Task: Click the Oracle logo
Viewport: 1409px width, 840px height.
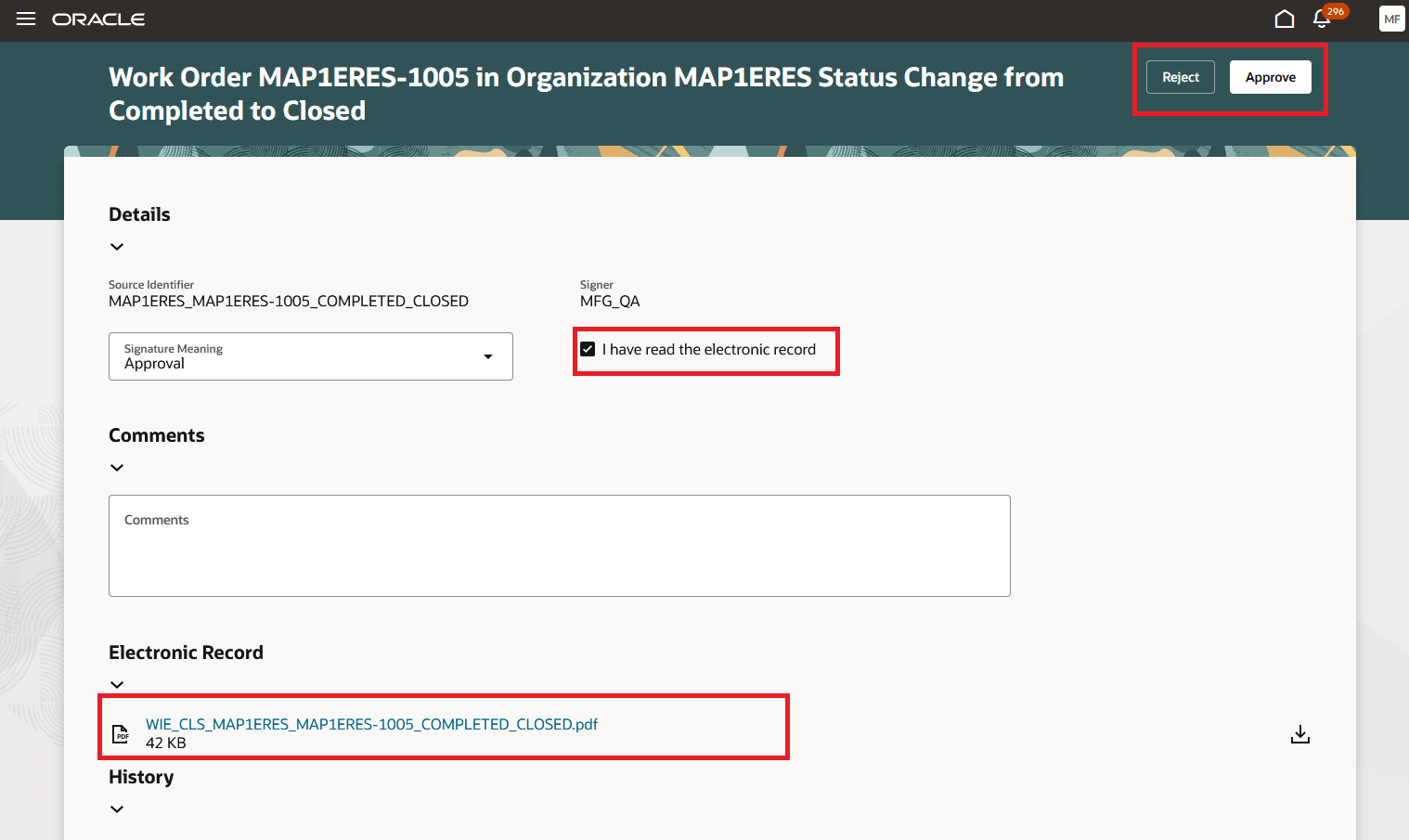Action: [x=98, y=19]
